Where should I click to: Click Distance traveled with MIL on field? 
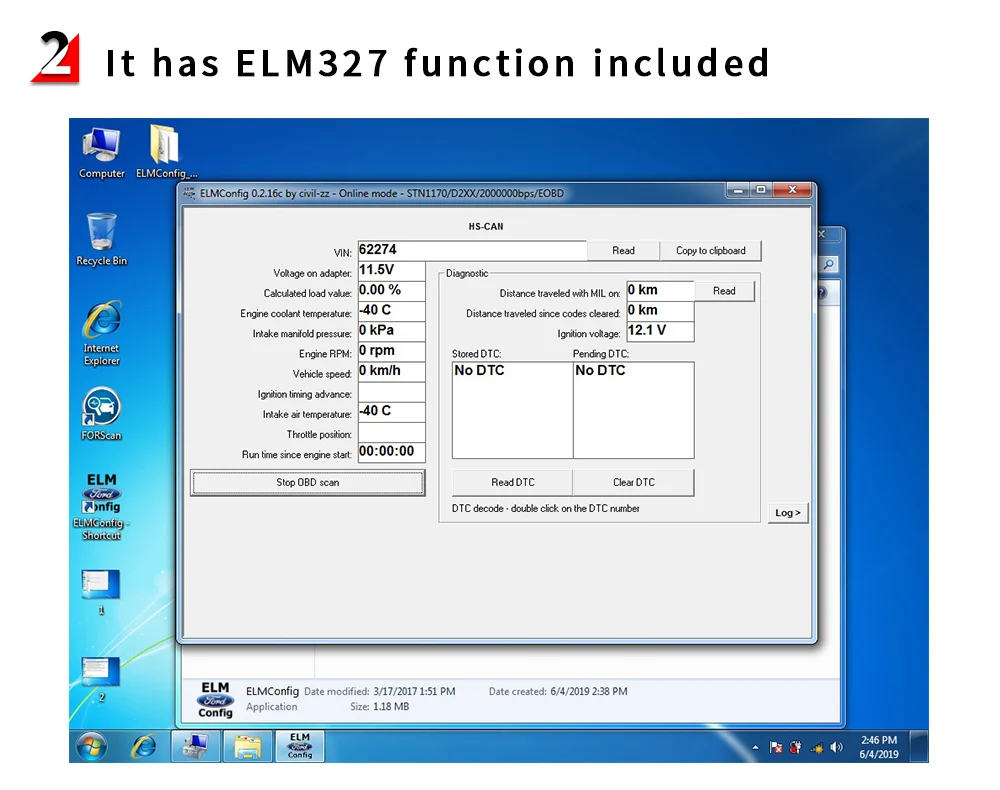coord(660,291)
